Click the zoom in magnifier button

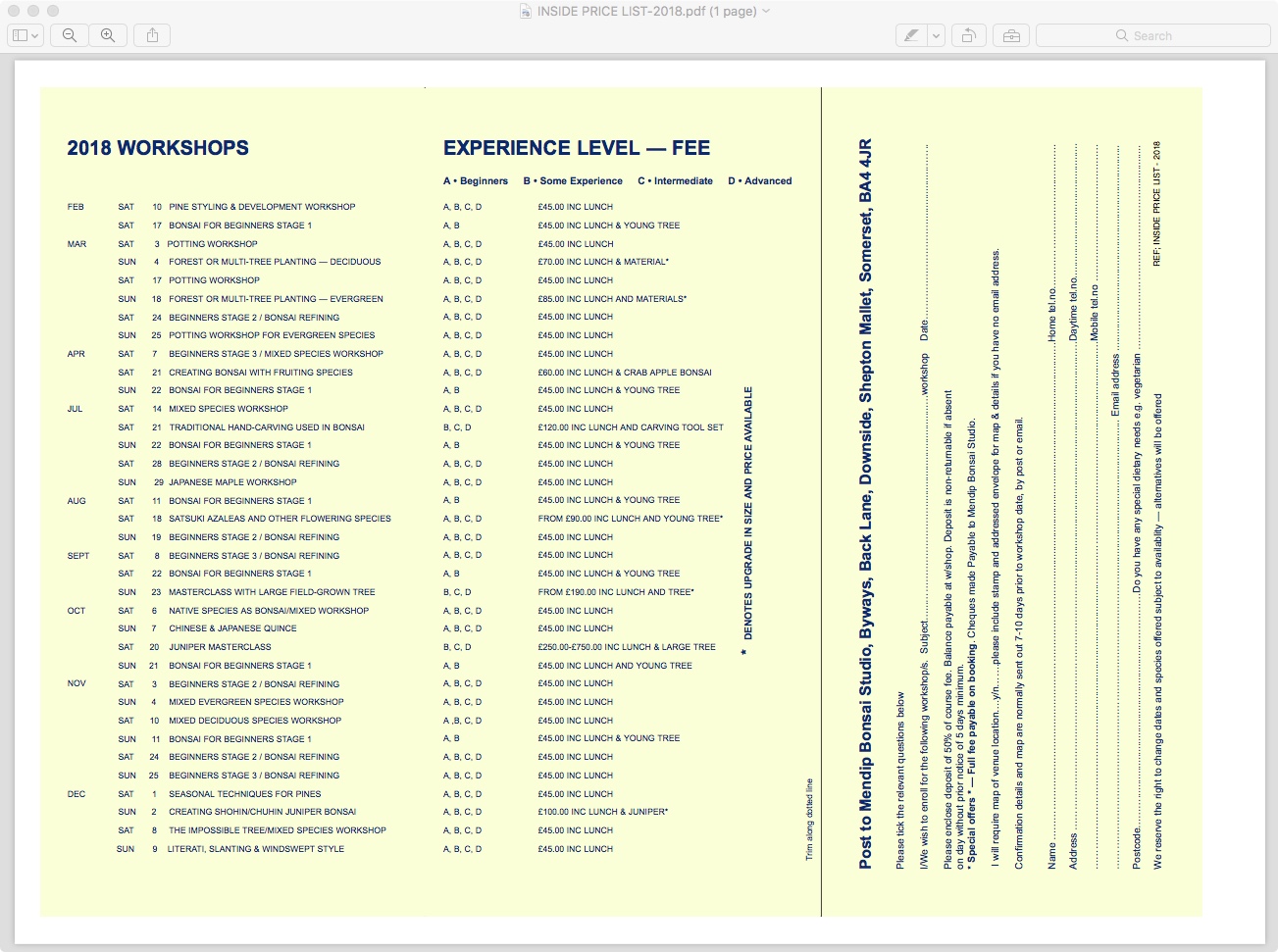[x=108, y=35]
